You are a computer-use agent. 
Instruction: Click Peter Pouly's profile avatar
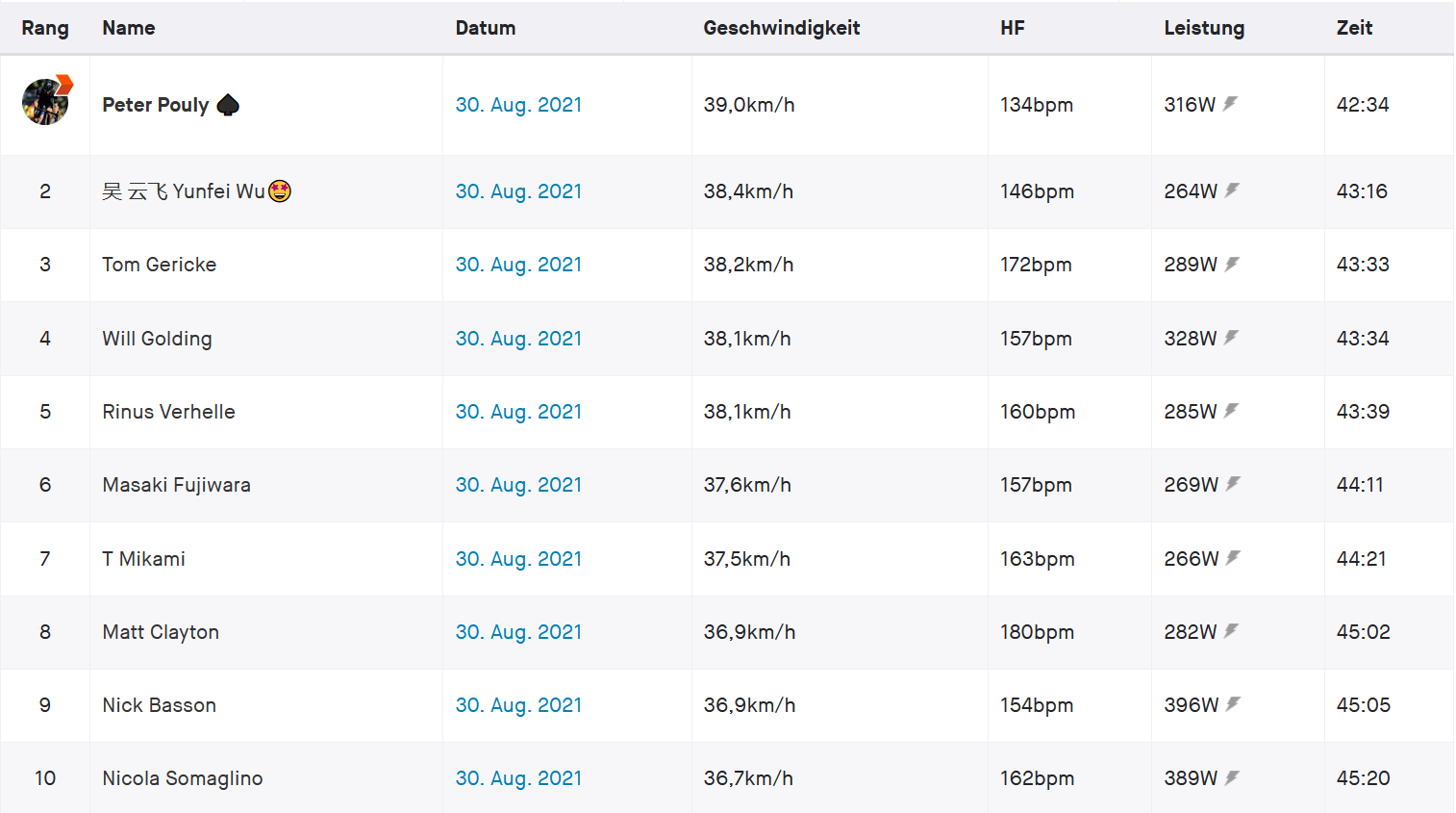(x=45, y=102)
